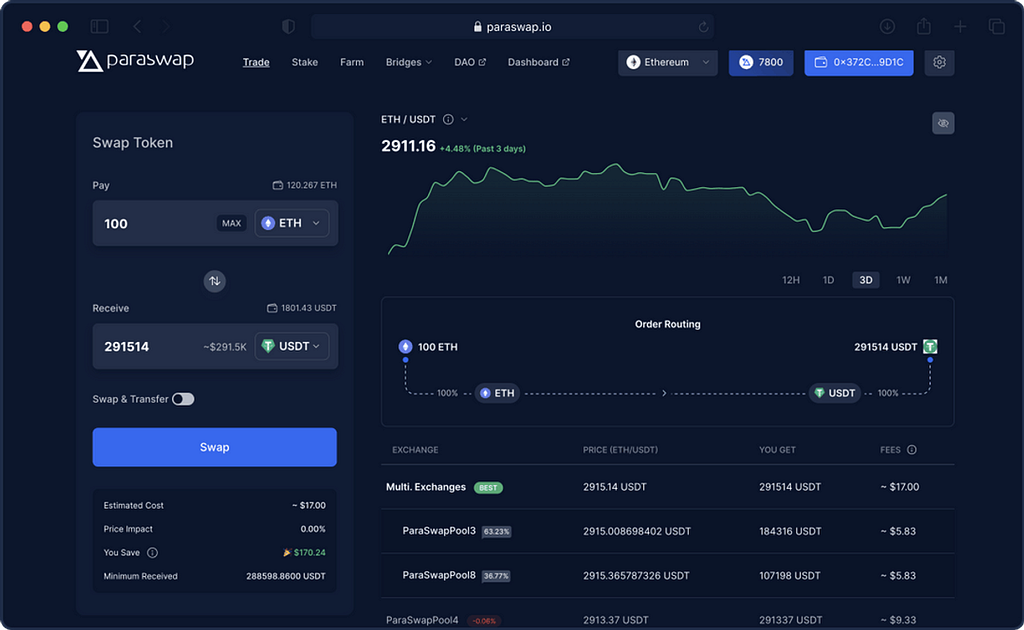Click the +4.48% (Past 3 days) label
Viewport: 1024px width, 630px height.
point(483,149)
